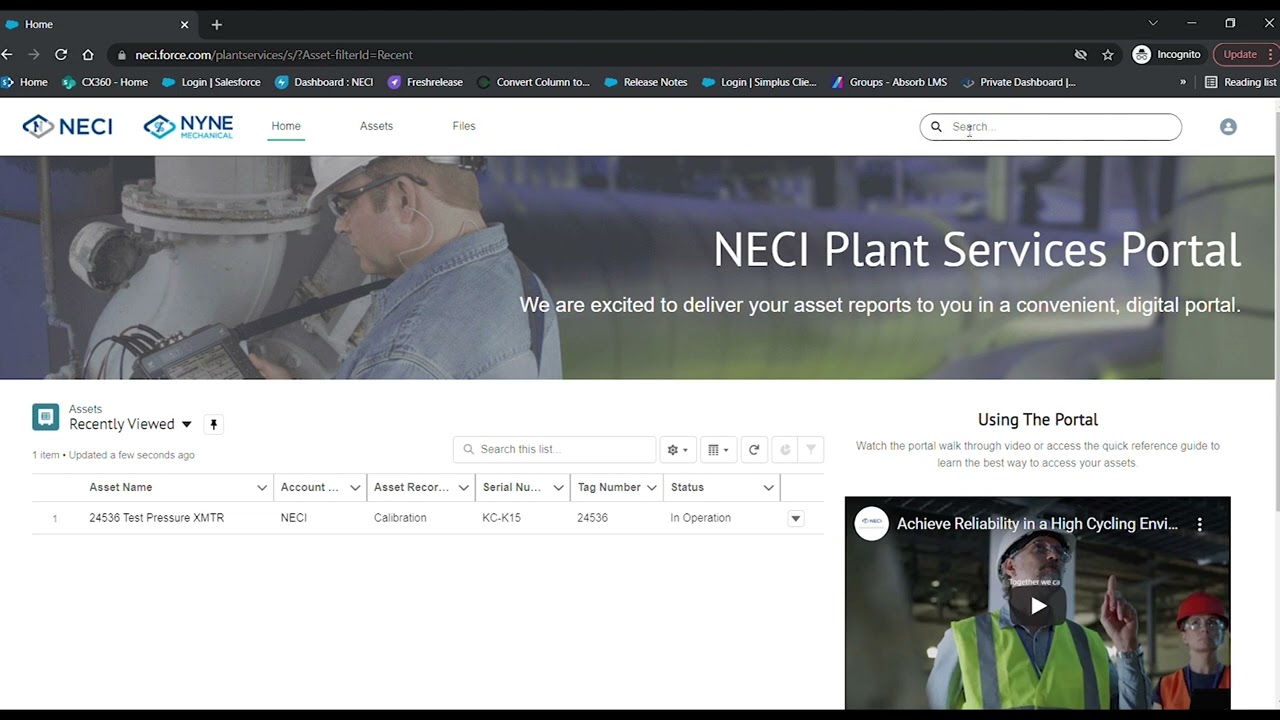The width and height of the screenshot is (1280, 720).
Task: Open Private Dashboard bookmark
Action: [x=1018, y=82]
